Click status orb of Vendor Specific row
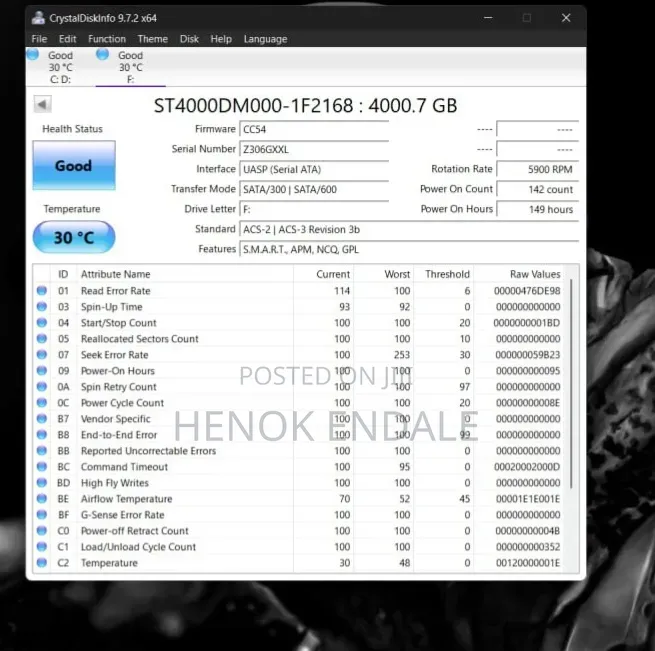 [x=42, y=418]
